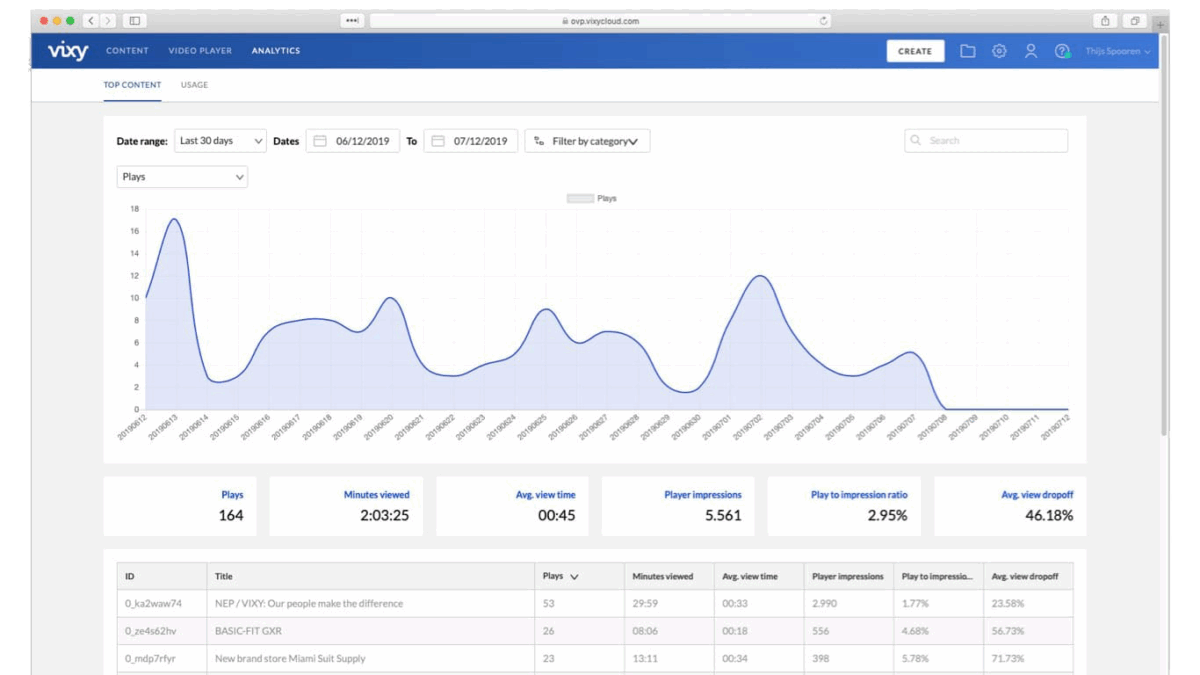Screen dimensions: 1200x675
Task: Show Safari tab overview icon
Action: click(x=1135, y=20)
